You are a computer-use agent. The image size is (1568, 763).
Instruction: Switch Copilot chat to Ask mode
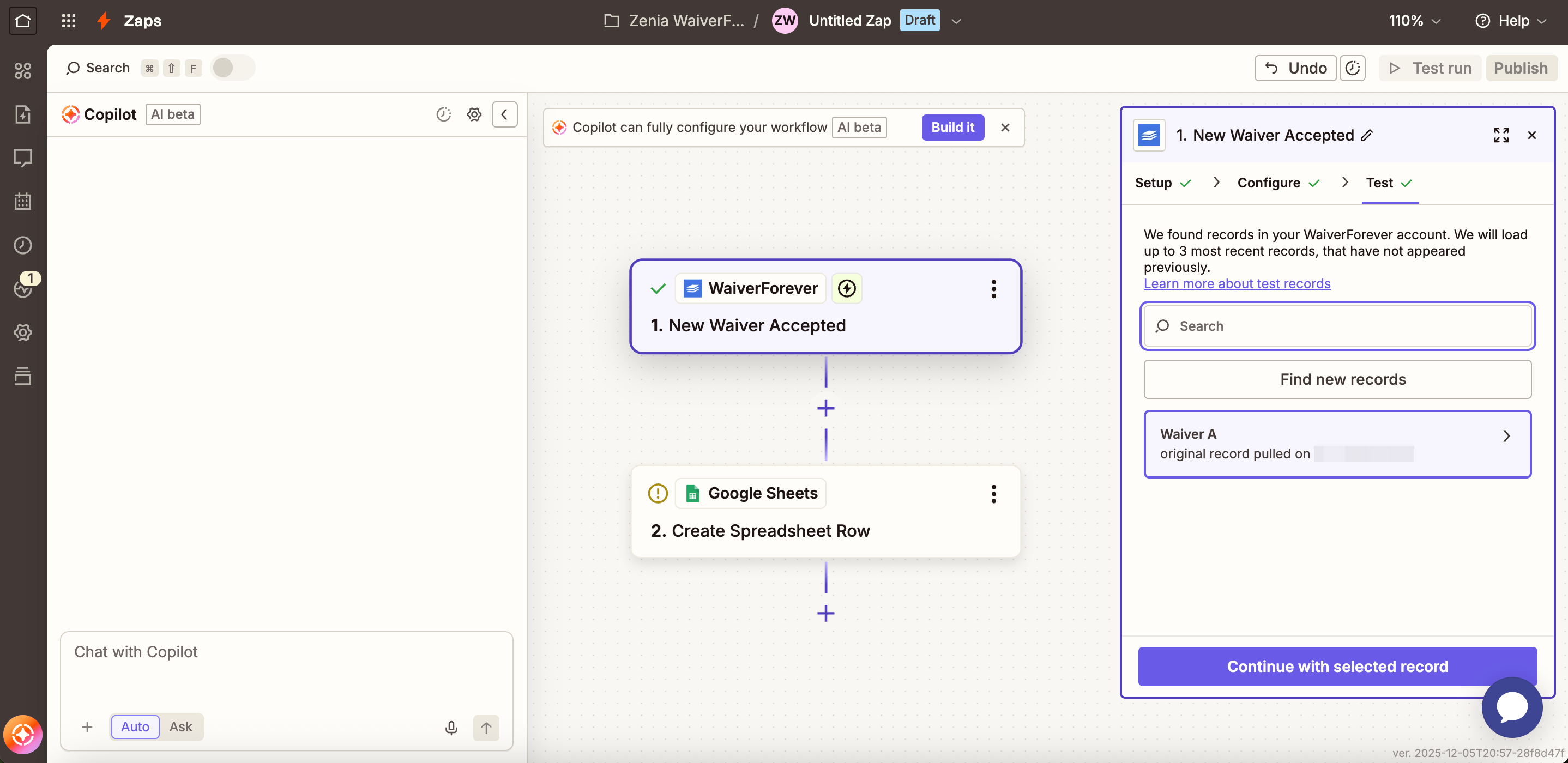click(180, 726)
